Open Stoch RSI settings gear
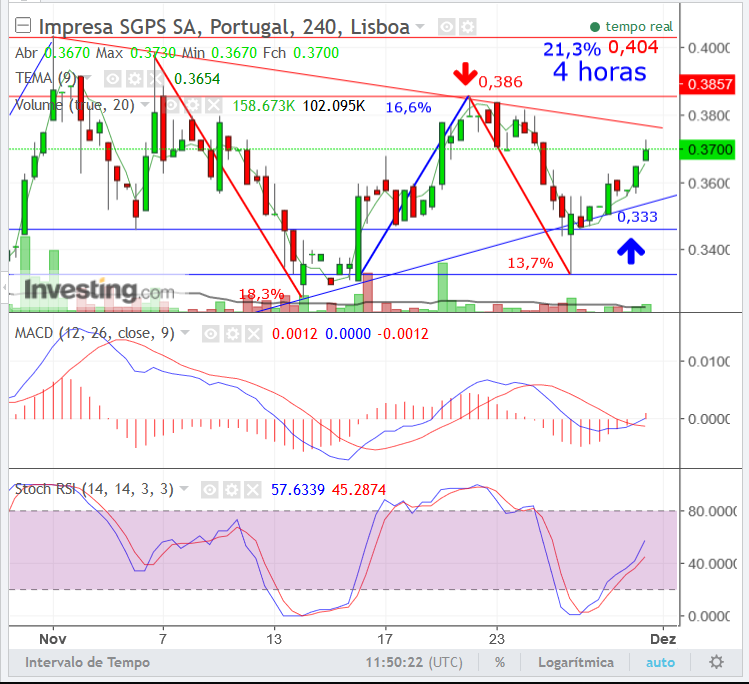 click(x=231, y=490)
